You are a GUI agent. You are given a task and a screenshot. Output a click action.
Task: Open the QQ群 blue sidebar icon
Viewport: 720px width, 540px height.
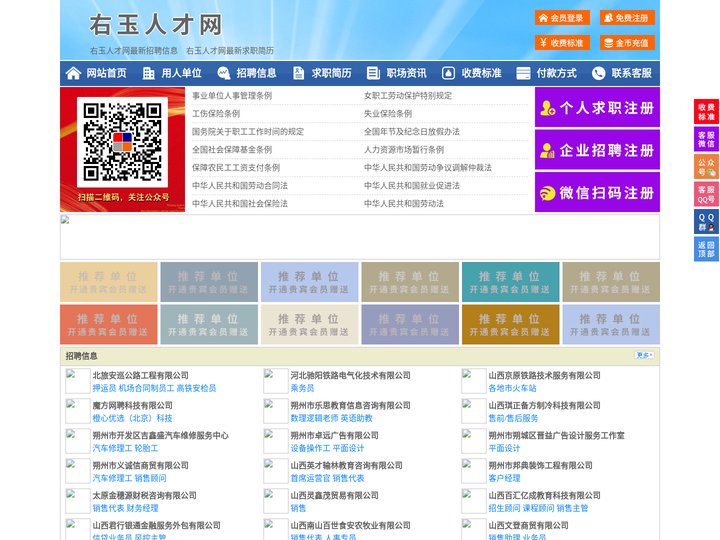(706, 222)
